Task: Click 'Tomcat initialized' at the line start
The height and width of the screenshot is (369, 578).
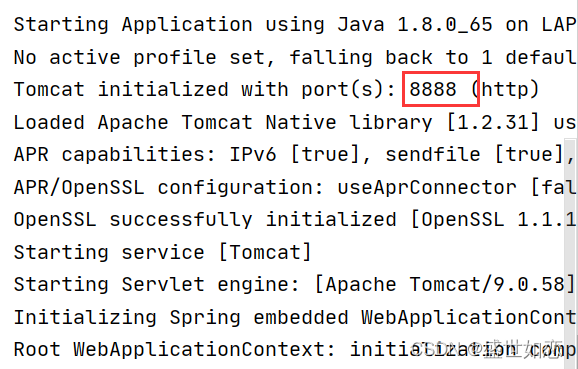Action: coord(121,90)
